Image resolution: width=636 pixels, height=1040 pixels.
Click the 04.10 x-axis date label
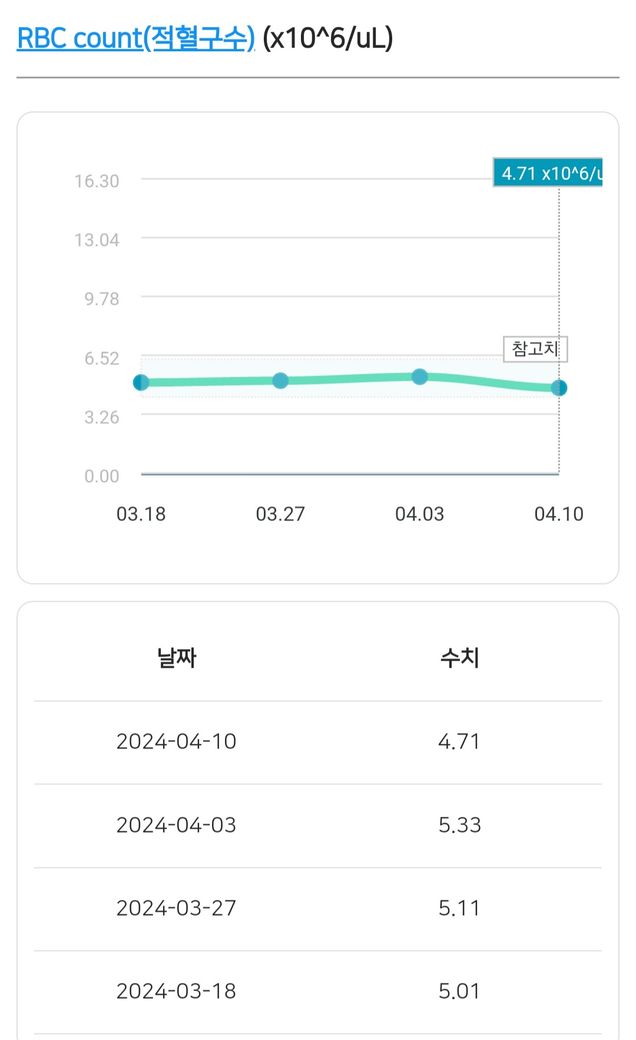click(x=558, y=515)
